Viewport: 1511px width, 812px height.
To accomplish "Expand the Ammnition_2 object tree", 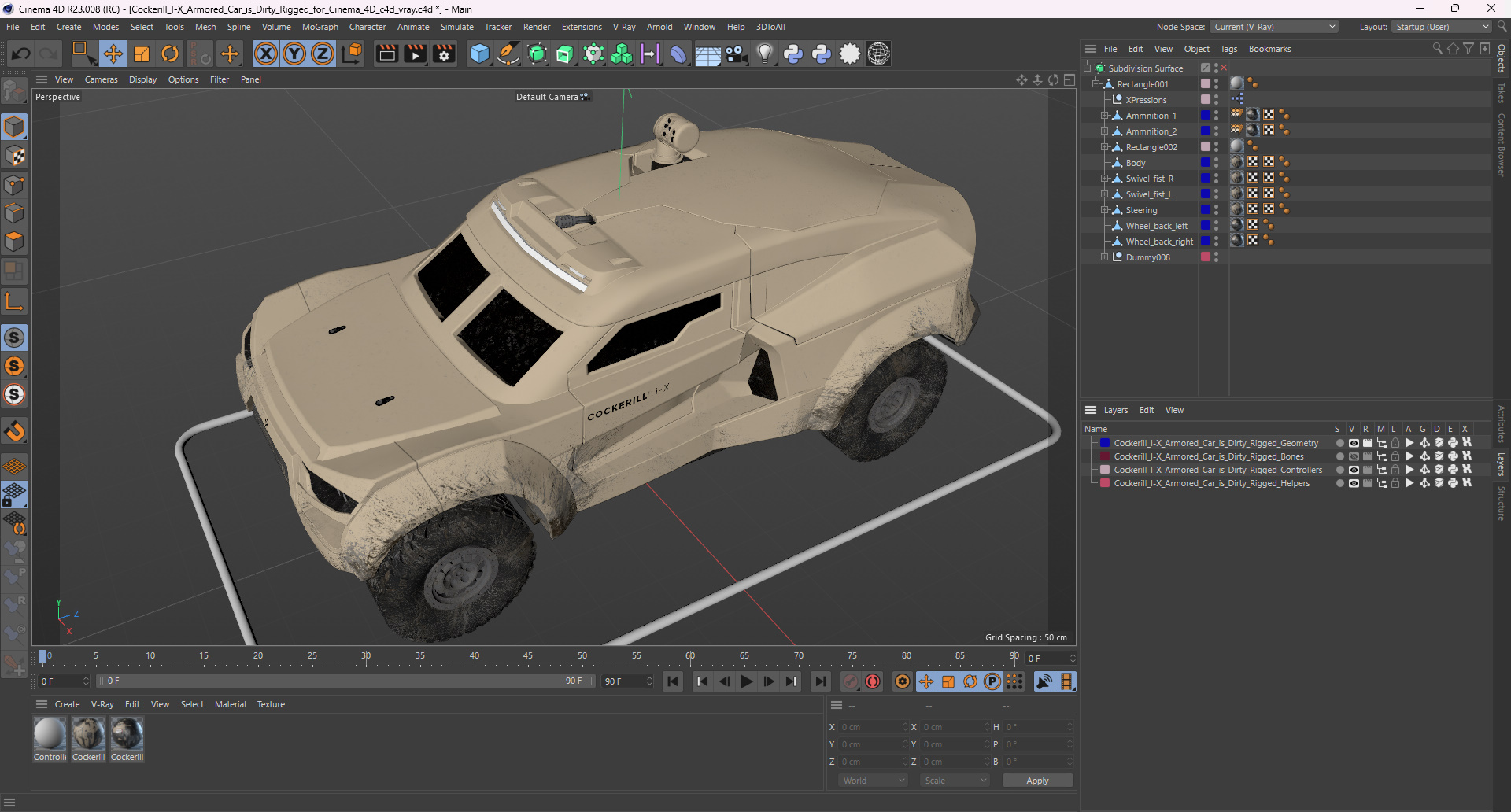I will [x=1104, y=131].
